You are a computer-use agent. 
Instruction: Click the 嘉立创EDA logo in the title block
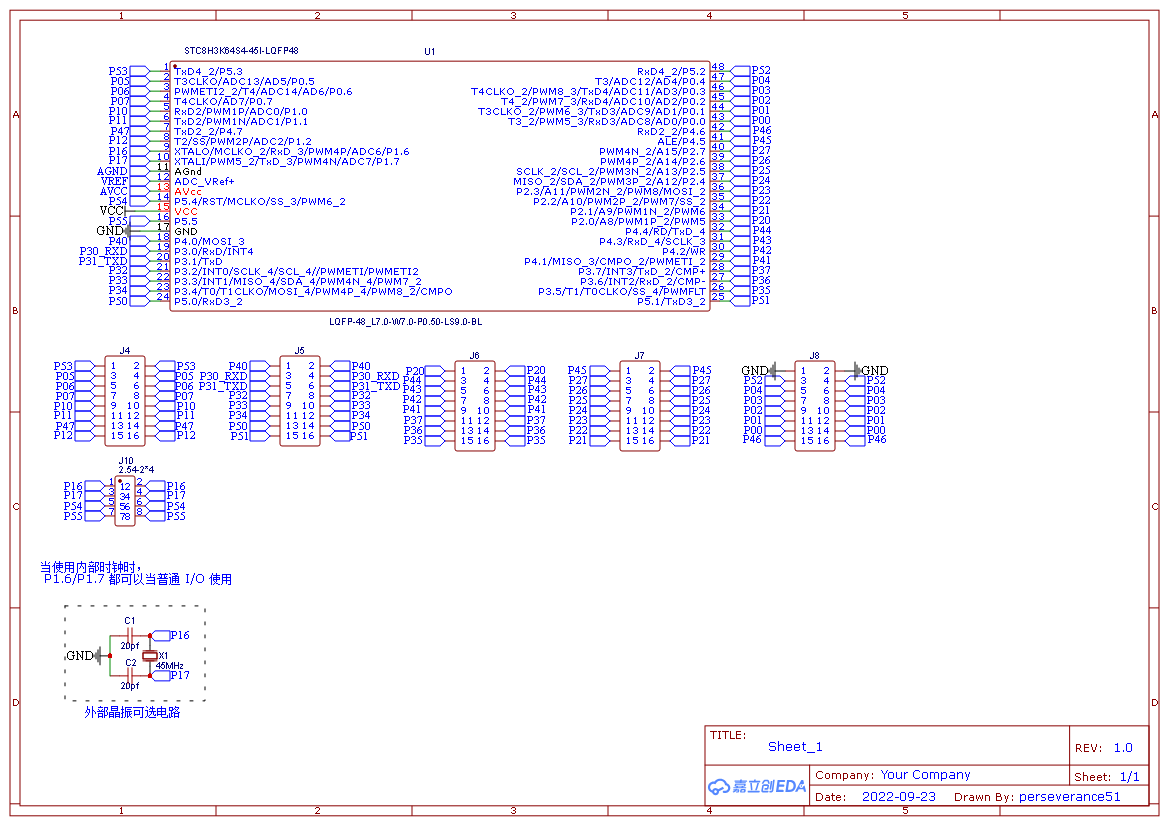point(757,786)
